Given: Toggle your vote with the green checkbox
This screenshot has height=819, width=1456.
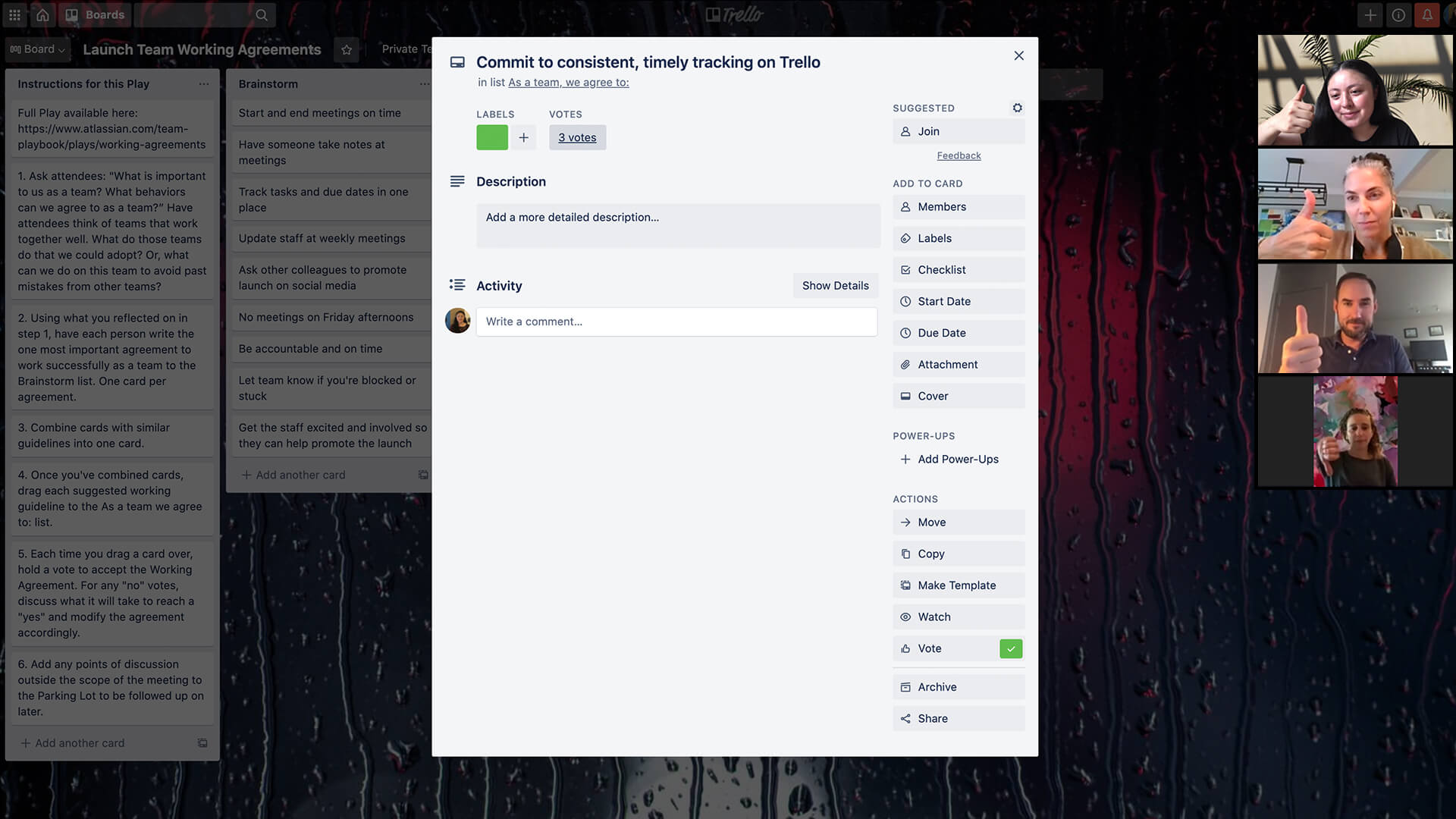Looking at the screenshot, I should point(1010,648).
